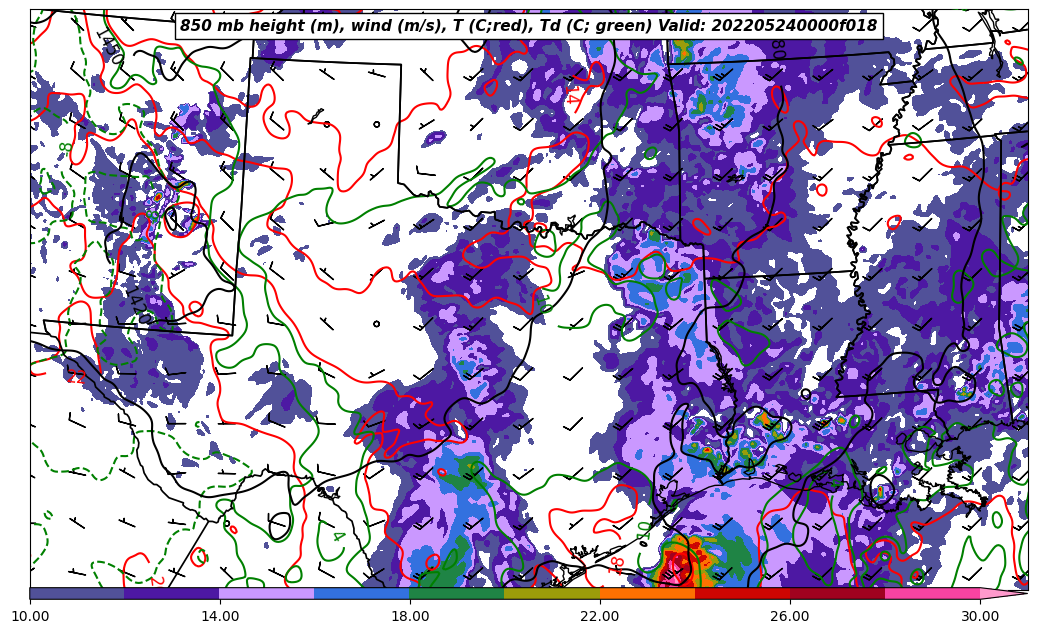Click the 26.00 colorbar tick label
The image size is (1037, 633).
pos(790,616)
